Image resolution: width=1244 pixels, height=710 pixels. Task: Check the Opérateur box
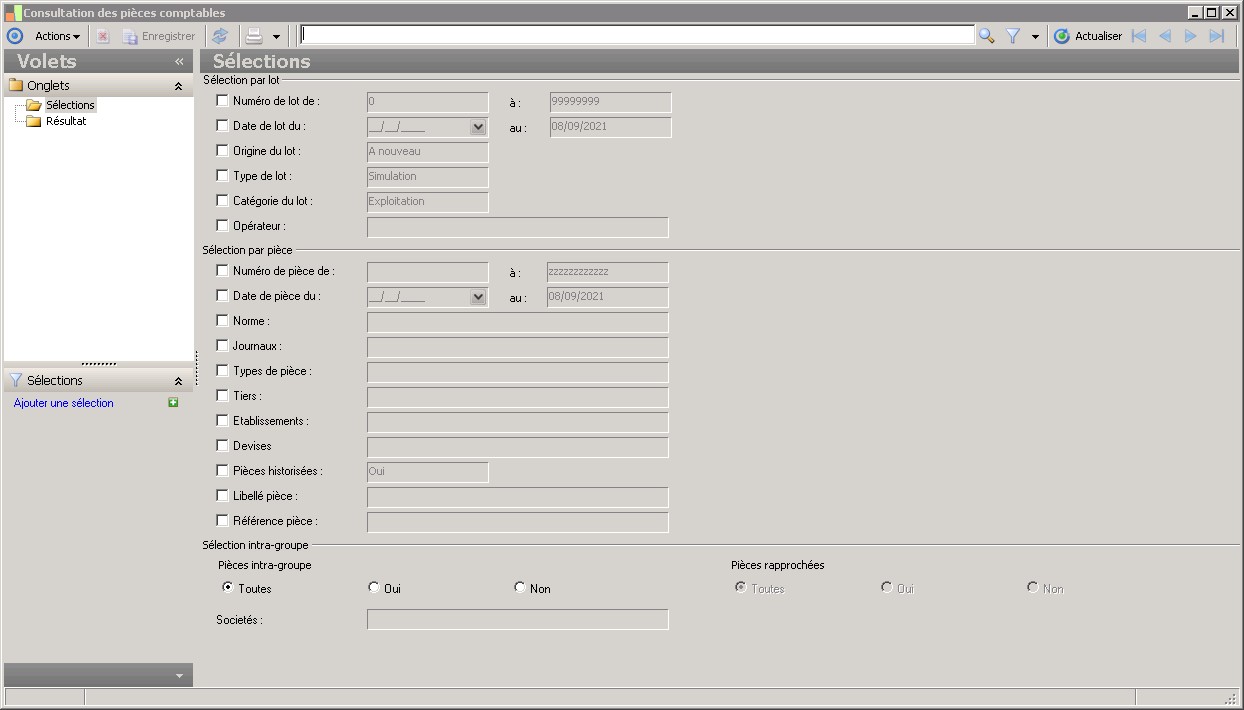(222, 225)
